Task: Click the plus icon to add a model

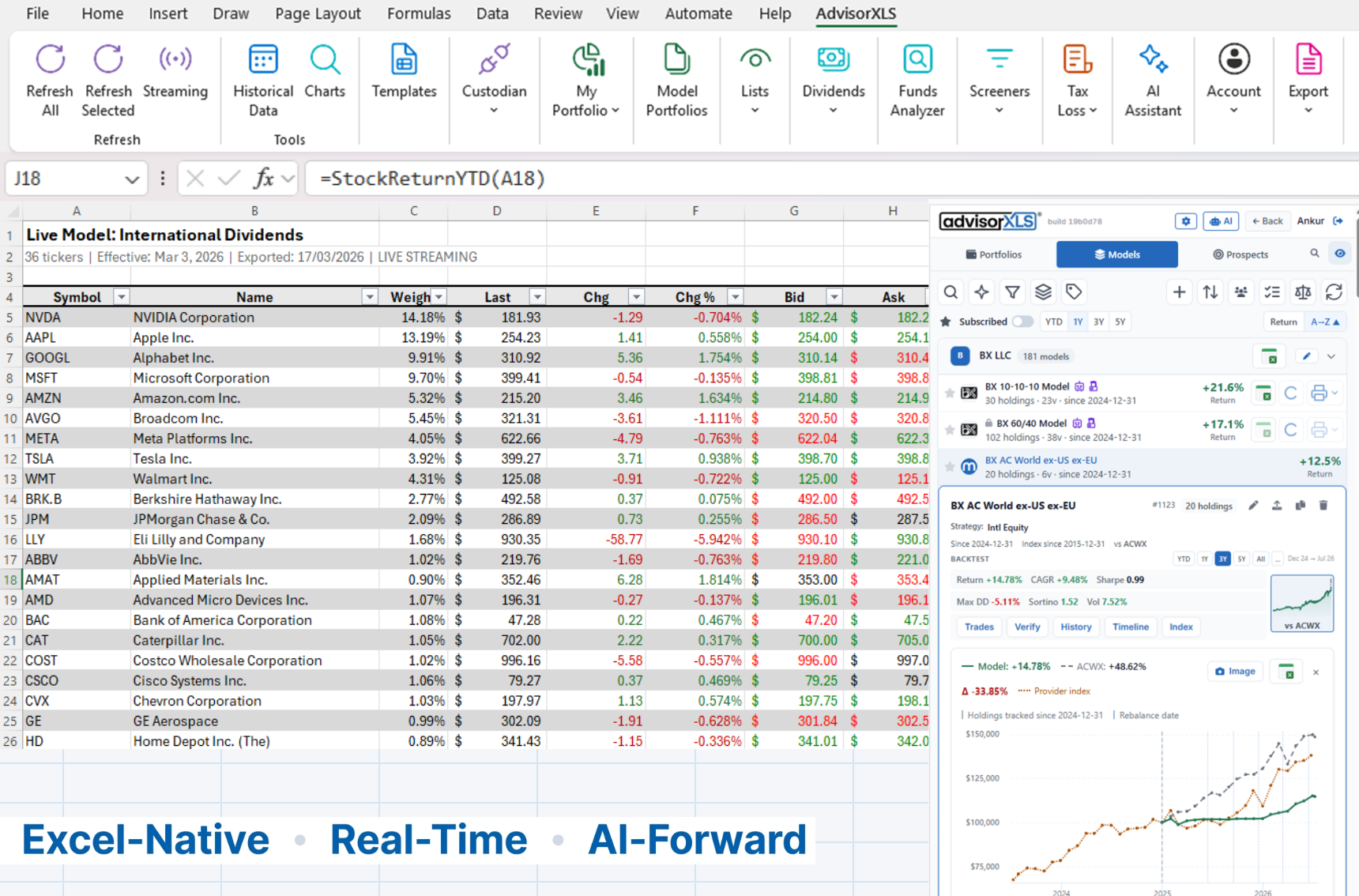Action: [1179, 292]
